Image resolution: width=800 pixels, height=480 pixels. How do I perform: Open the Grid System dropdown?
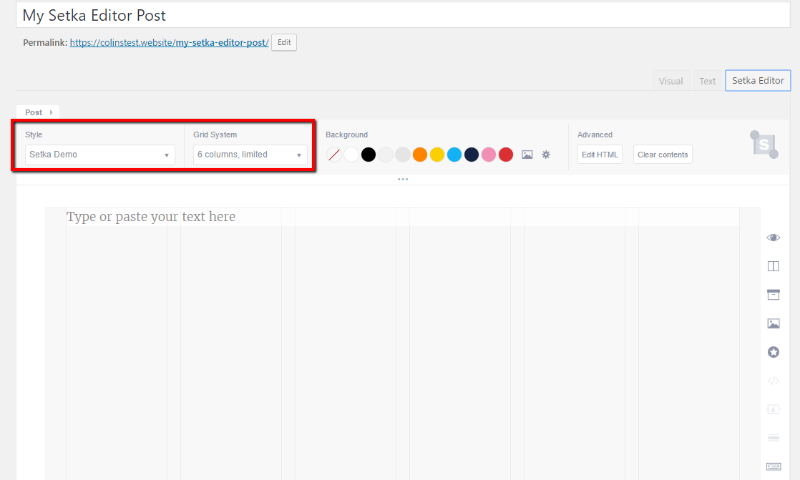250,155
